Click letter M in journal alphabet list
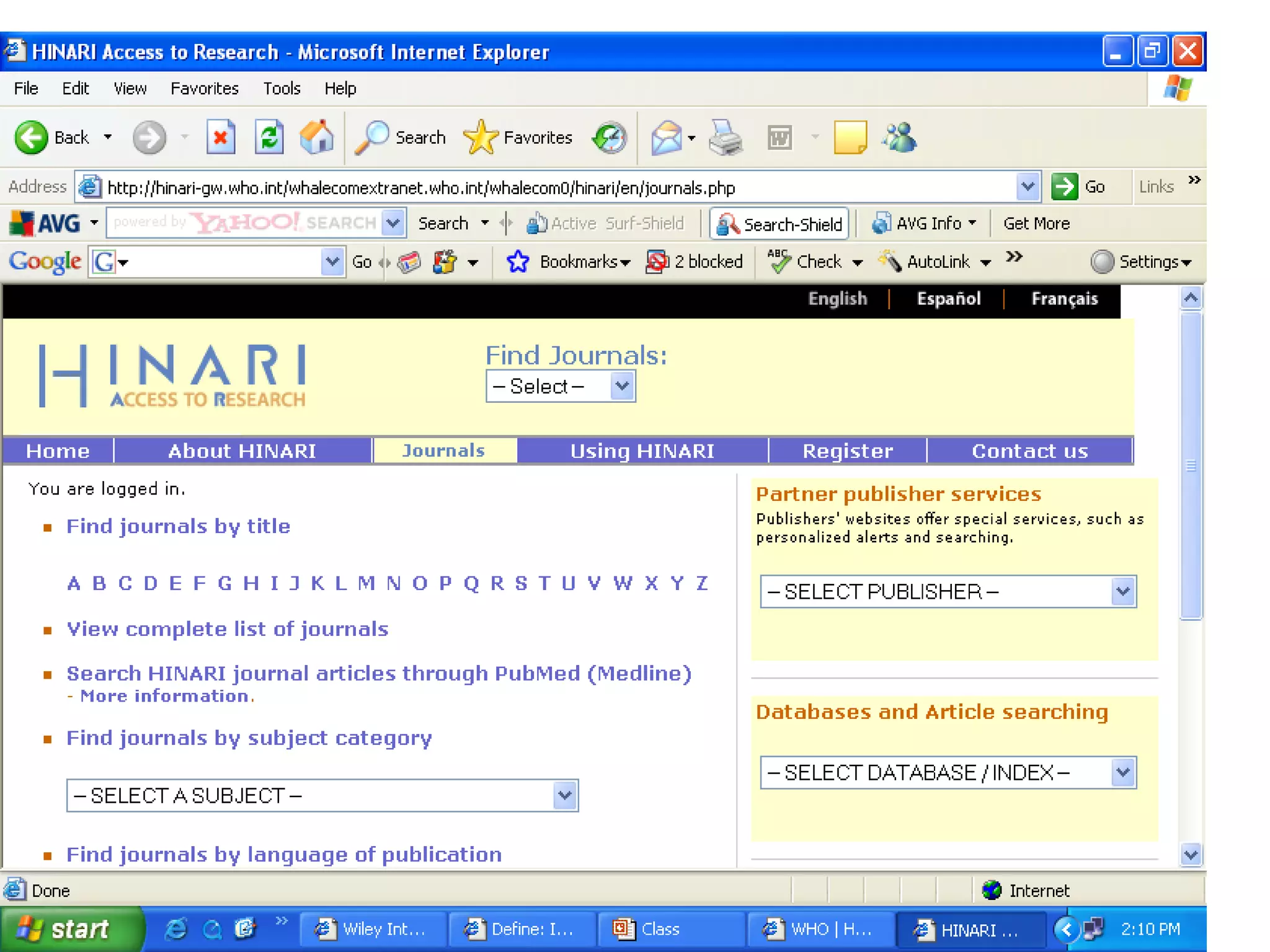1270x952 pixels. (x=366, y=583)
